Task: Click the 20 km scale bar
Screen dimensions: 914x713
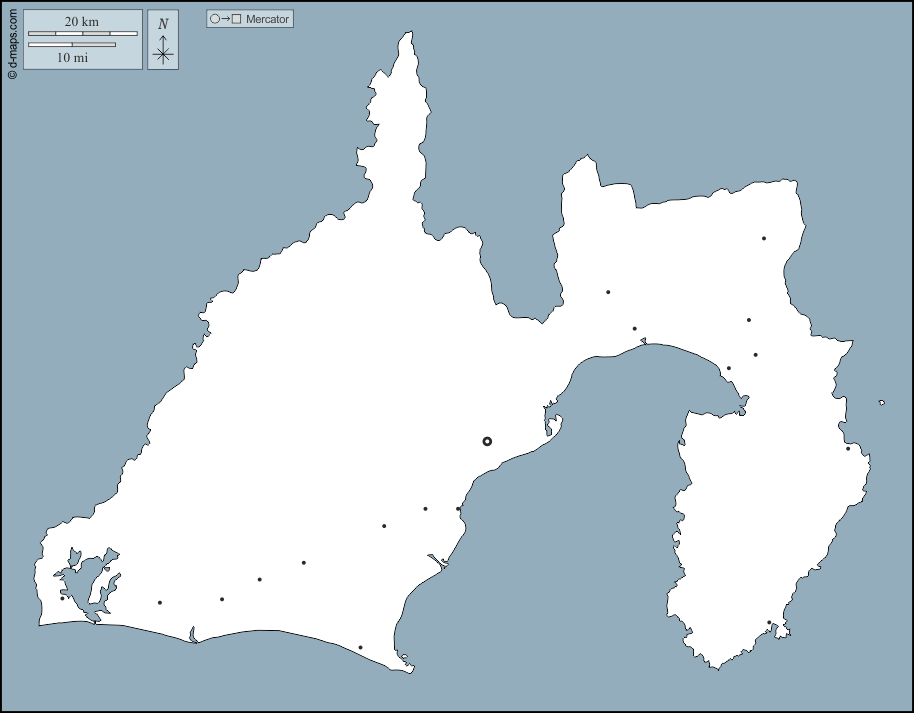Action: [82, 33]
